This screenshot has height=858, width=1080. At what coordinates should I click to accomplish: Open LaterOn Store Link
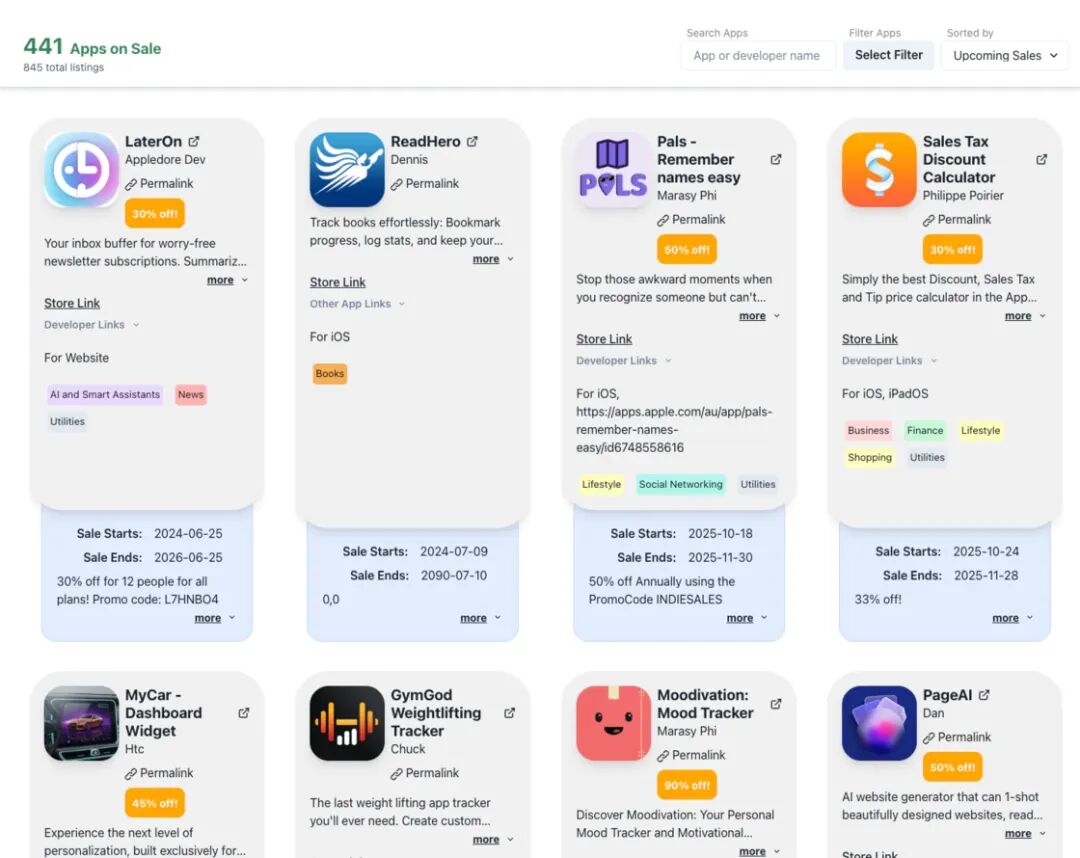click(72, 304)
